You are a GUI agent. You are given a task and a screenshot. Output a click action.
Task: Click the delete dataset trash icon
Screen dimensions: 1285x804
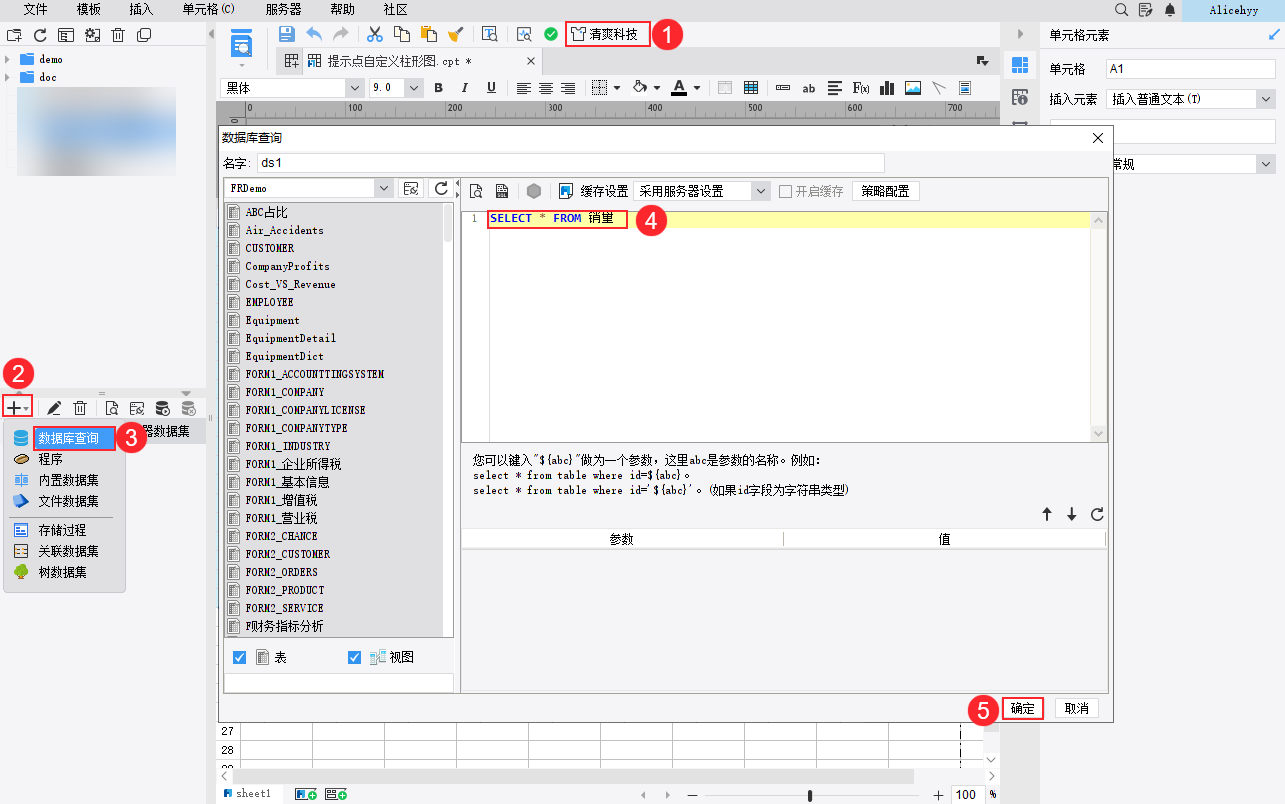point(80,408)
